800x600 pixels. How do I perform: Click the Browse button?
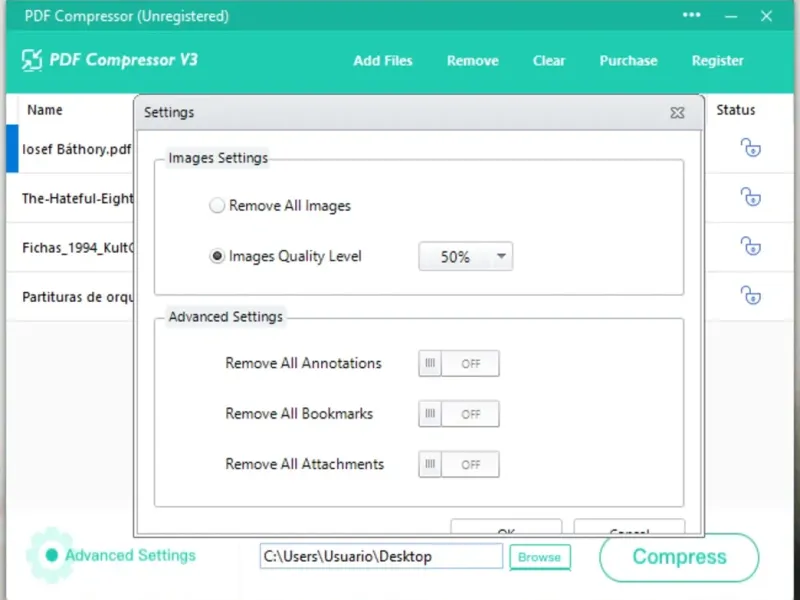pyautogui.click(x=540, y=557)
